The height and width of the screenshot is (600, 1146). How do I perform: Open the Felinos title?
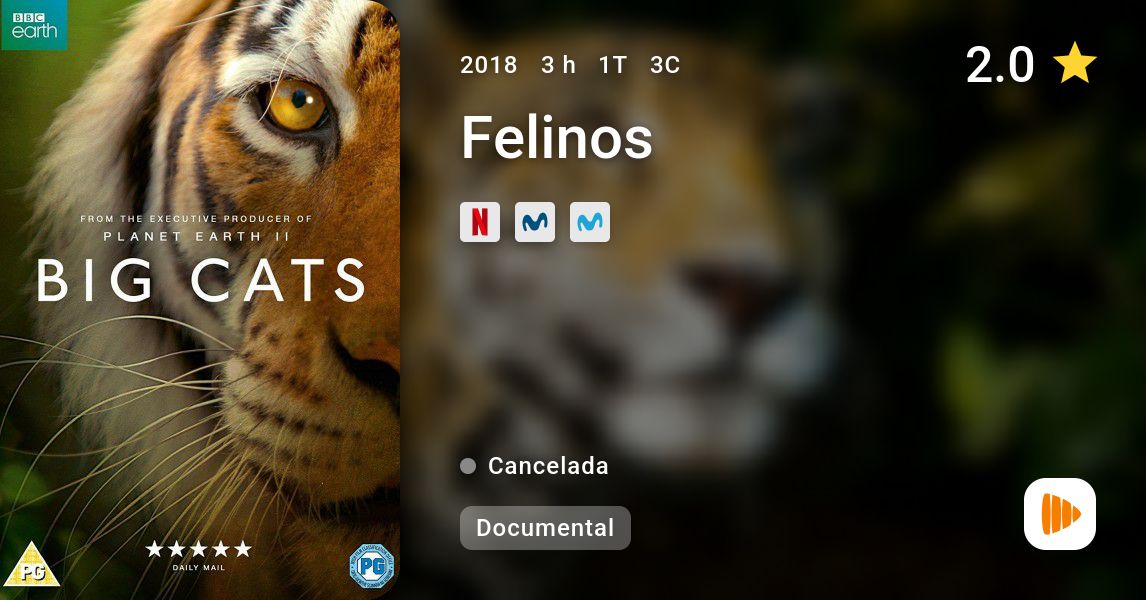[557, 137]
